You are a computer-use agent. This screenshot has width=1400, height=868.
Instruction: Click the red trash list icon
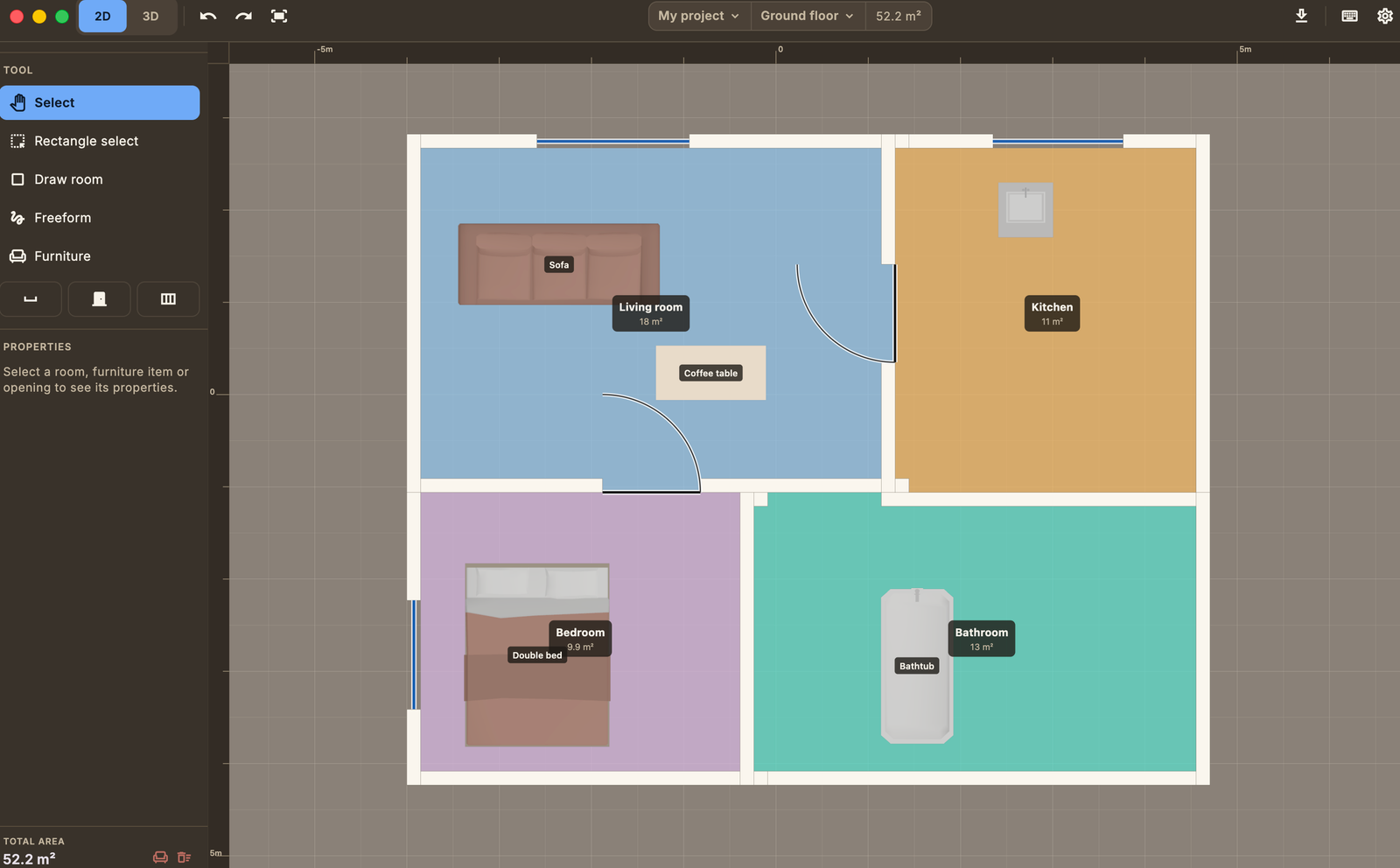(184, 857)
